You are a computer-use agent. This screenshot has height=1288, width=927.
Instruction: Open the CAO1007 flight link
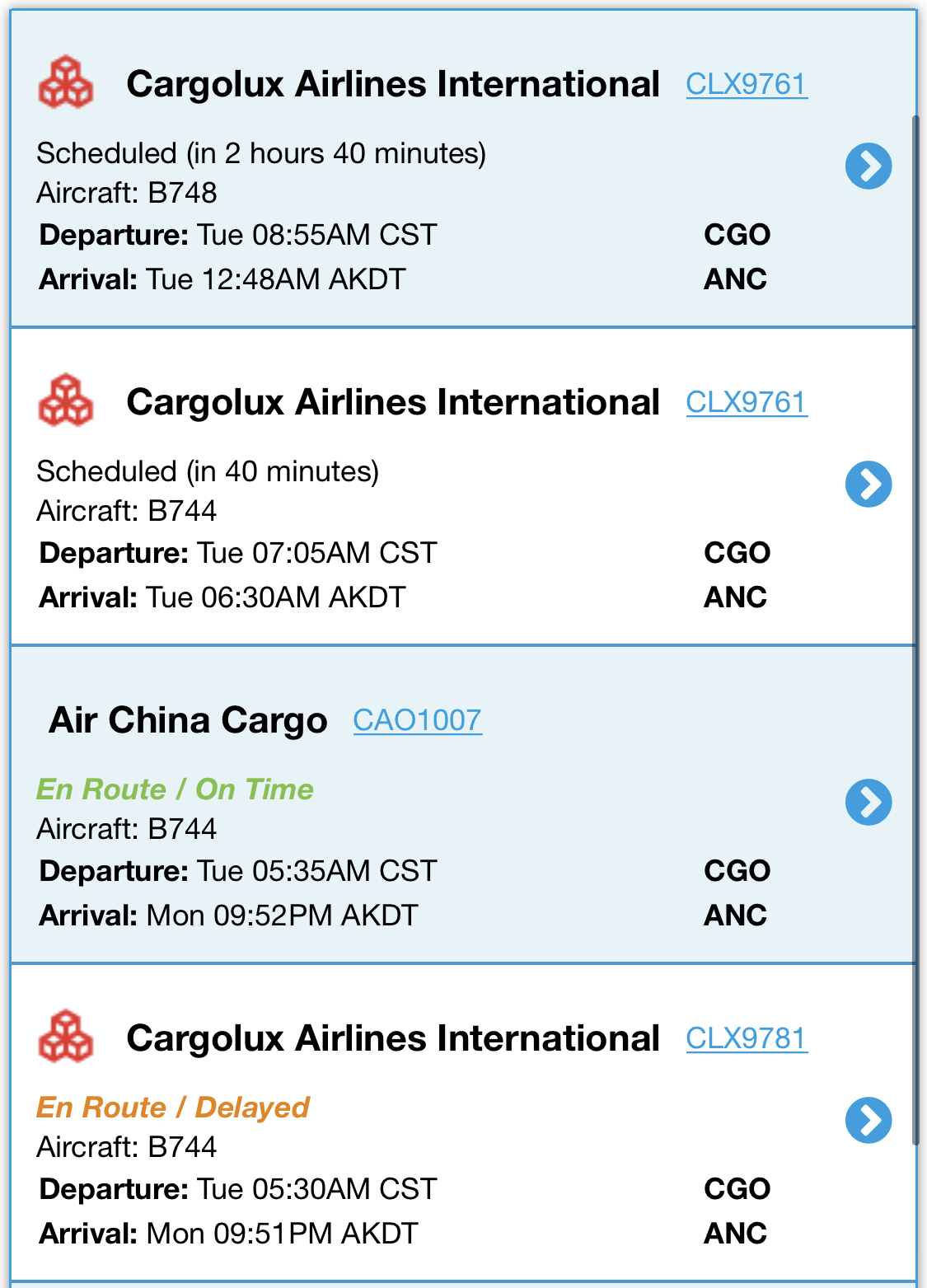(x=417, y=720)
